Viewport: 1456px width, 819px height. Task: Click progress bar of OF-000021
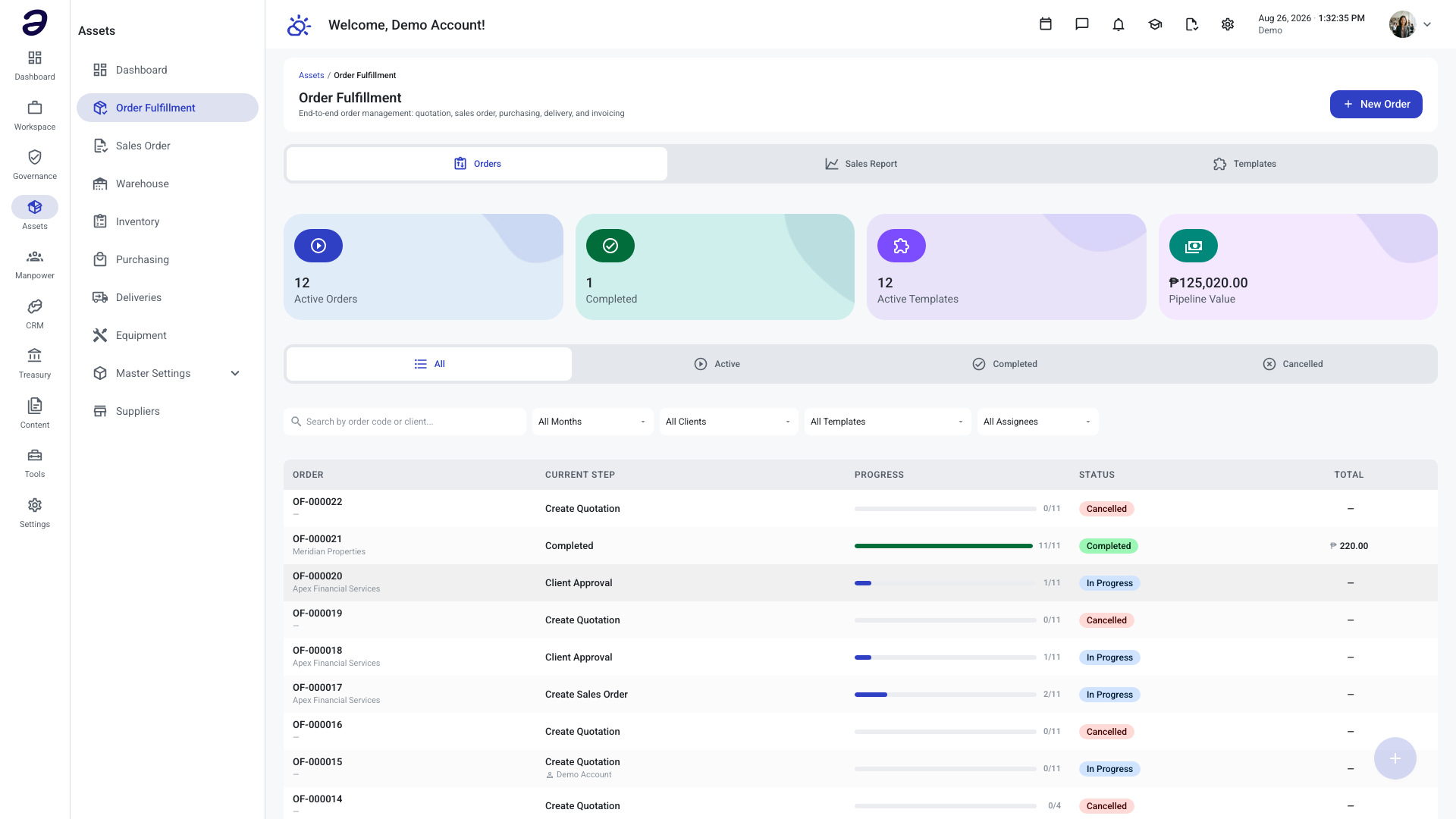pyautogui.click(x=945, y=546)
